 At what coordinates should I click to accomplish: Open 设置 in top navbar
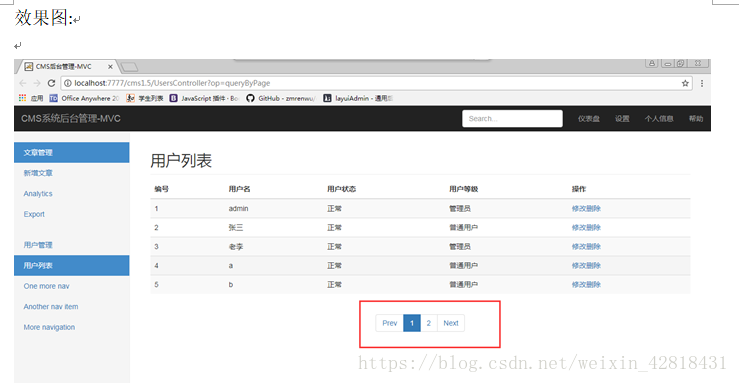coord(622,119)
